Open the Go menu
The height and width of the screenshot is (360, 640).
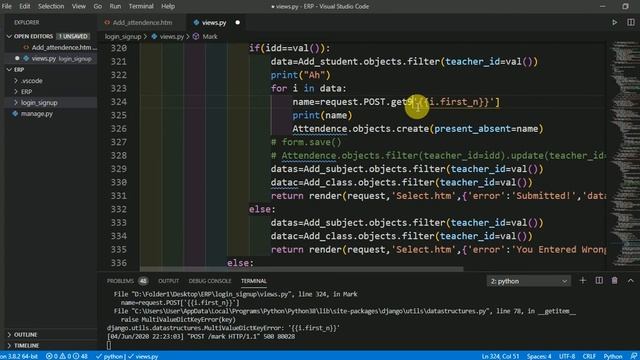point(98,7)
